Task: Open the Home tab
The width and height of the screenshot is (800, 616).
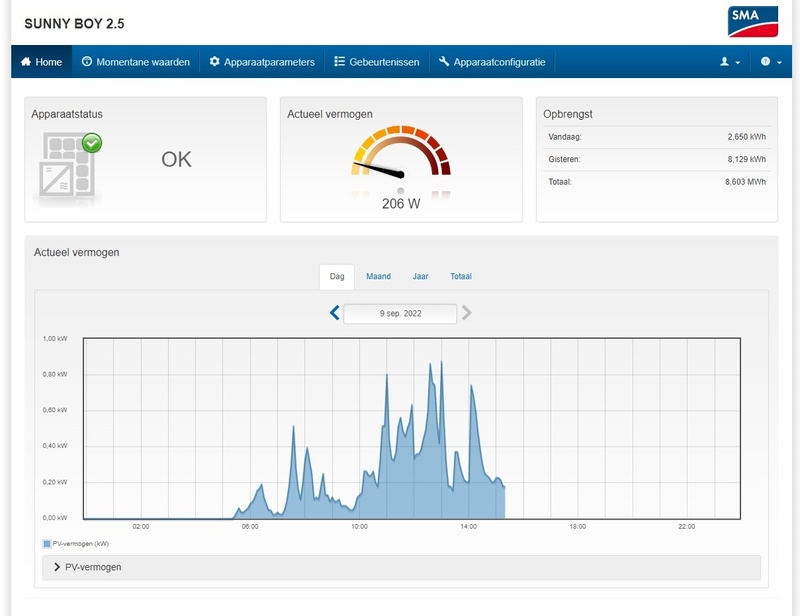Action: point(41,62)
